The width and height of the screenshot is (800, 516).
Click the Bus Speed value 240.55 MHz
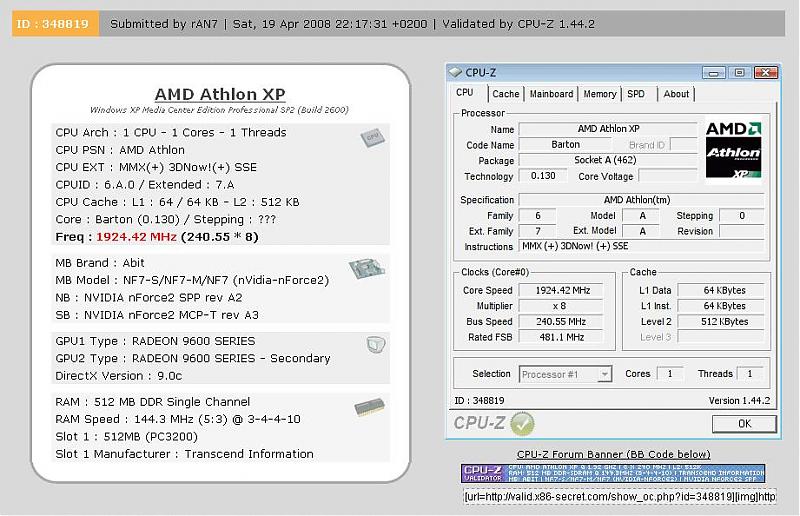tap(561, 322)
